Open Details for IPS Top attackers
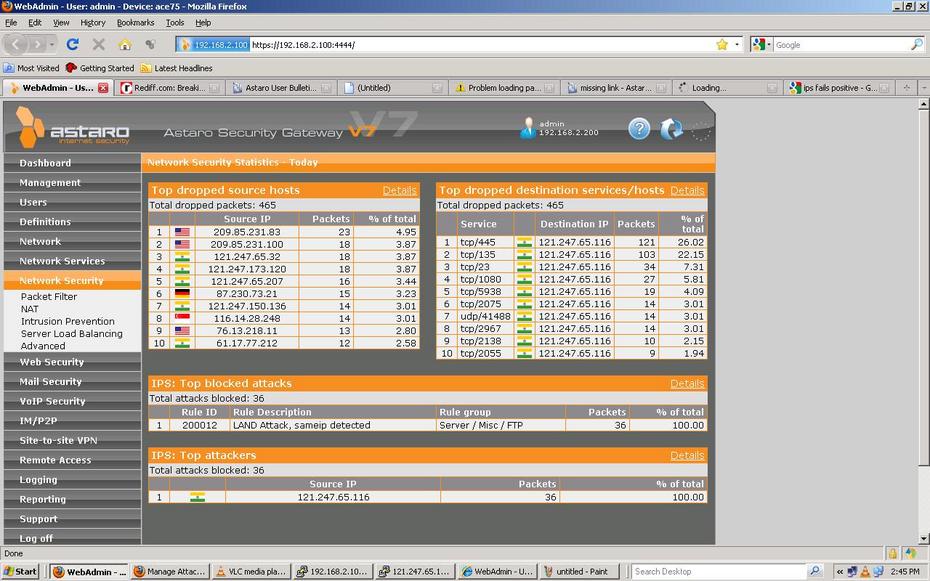 click(x=687, y=455)
